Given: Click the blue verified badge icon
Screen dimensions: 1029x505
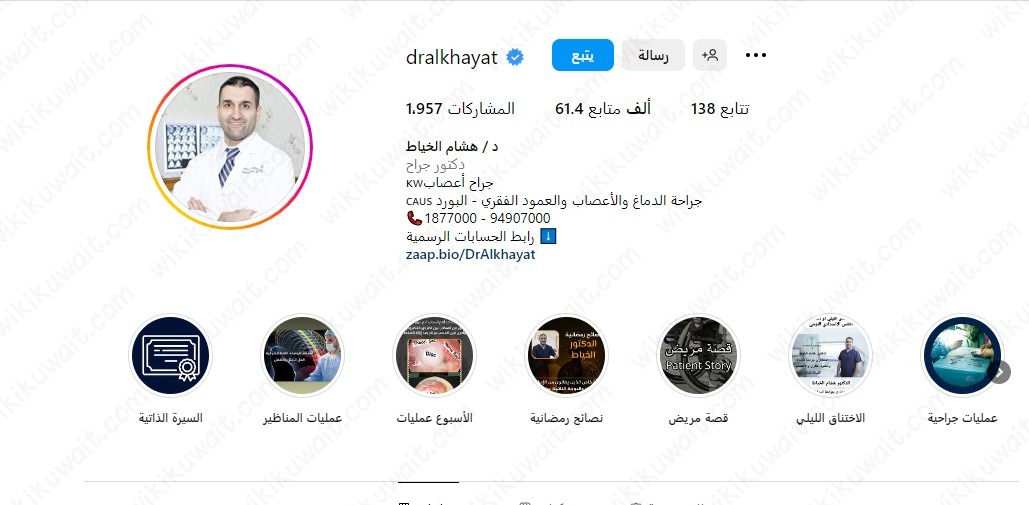Looking at the screenshot, I should [x=515, y=58].
